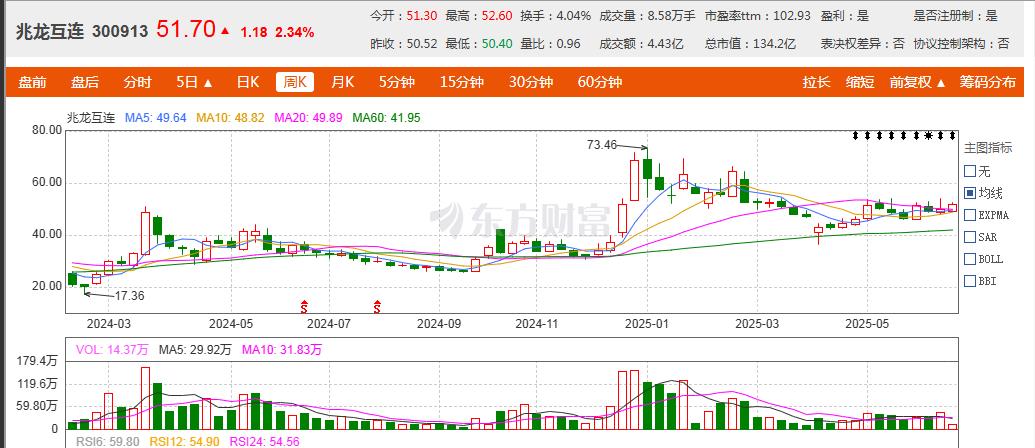
Task: Click the star-shaped event marker above the chart
Action: pyautogui.click(x=929, y=135)
